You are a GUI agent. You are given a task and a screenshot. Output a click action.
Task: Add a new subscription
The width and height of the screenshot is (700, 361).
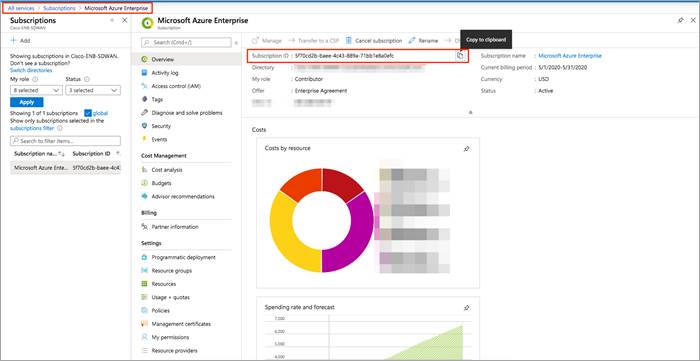click(20, 41)
